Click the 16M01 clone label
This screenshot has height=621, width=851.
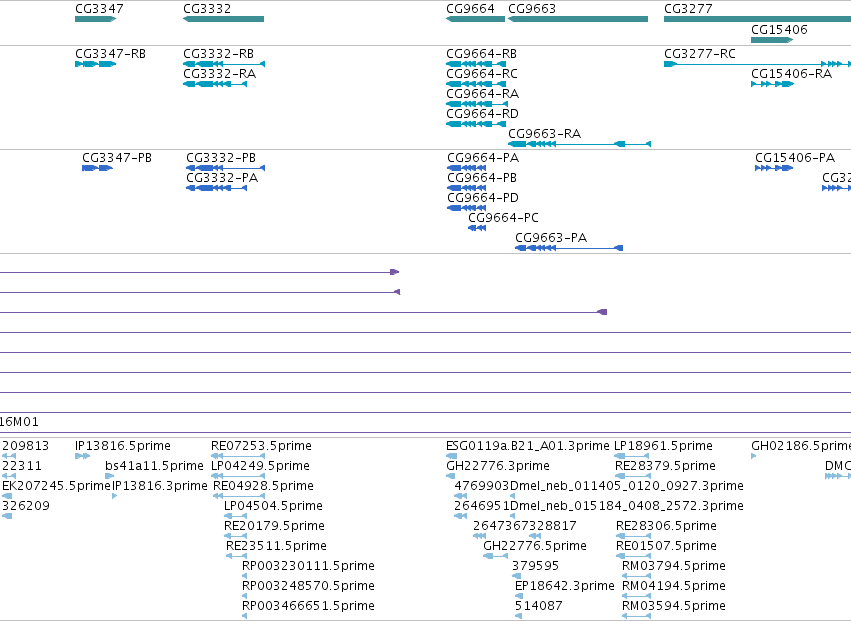pos(20,422)
